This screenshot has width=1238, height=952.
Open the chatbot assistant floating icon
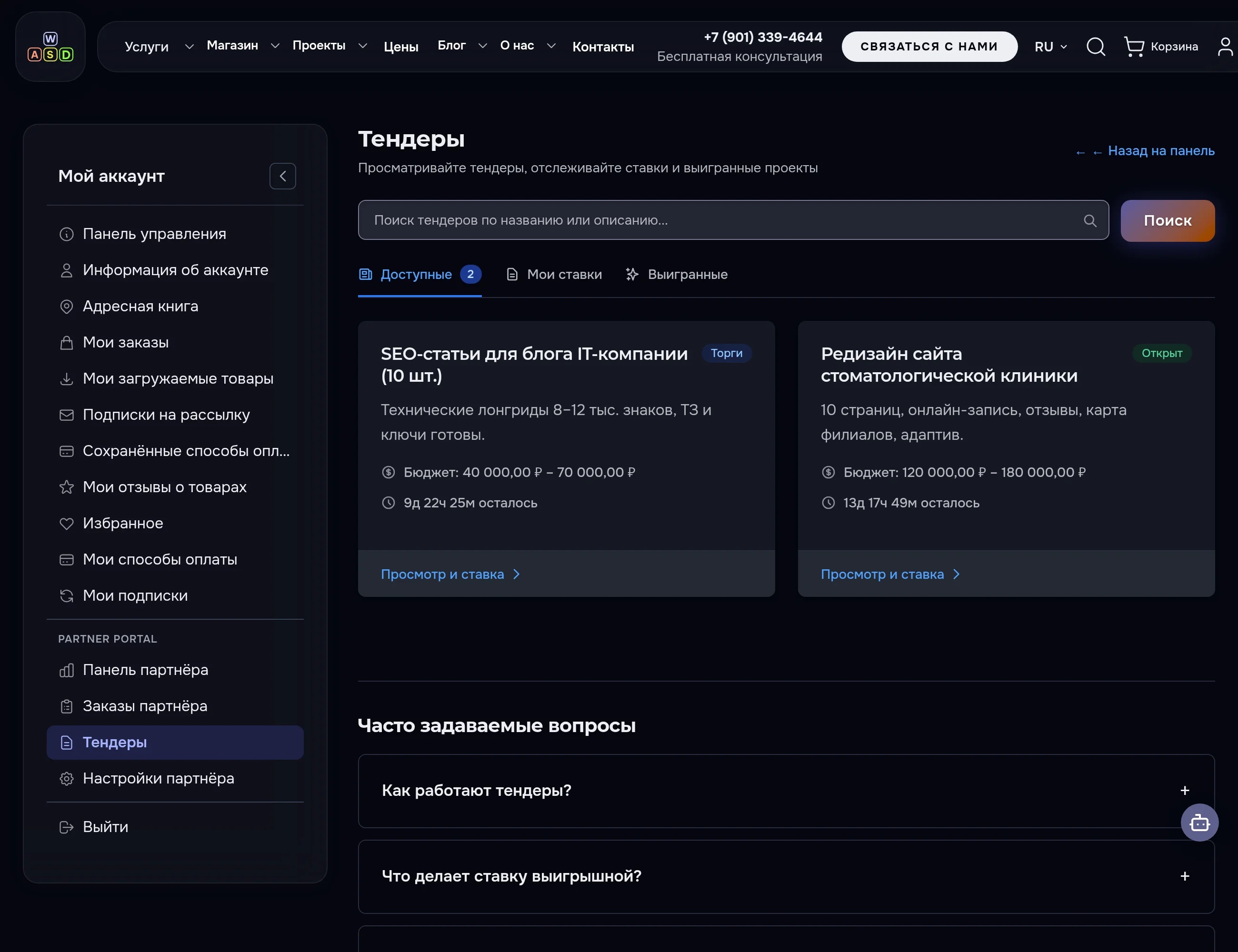tap(1199, 822)
